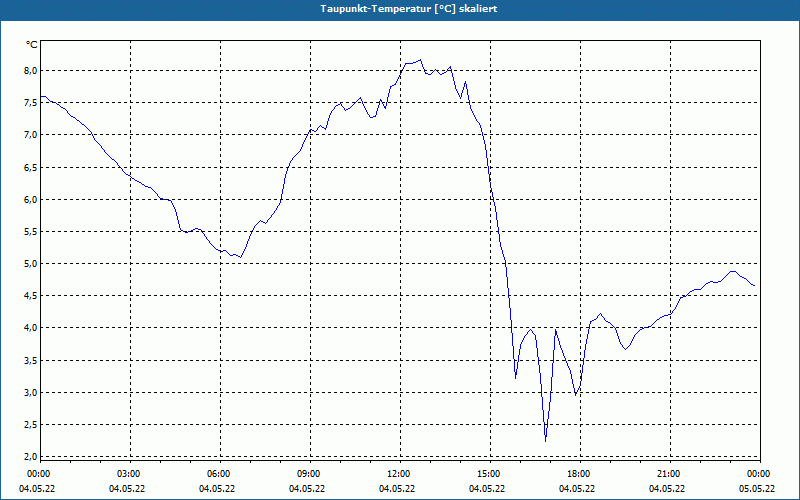
Task: Click the 4,0 y-axis value
Action: click(31, 328)
